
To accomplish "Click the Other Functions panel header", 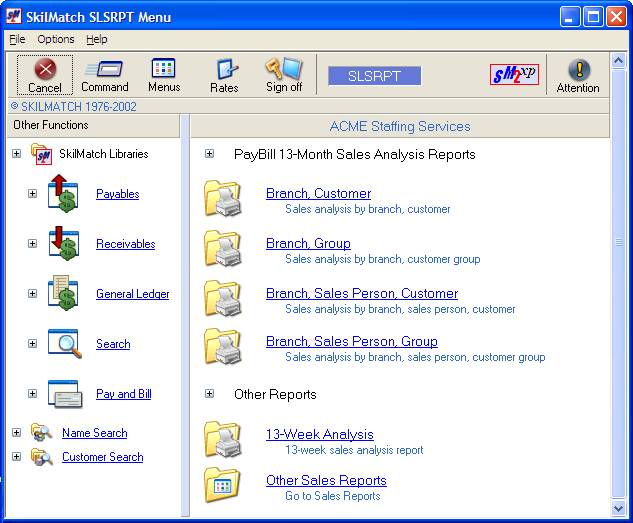I will click(x=94, y=126).
